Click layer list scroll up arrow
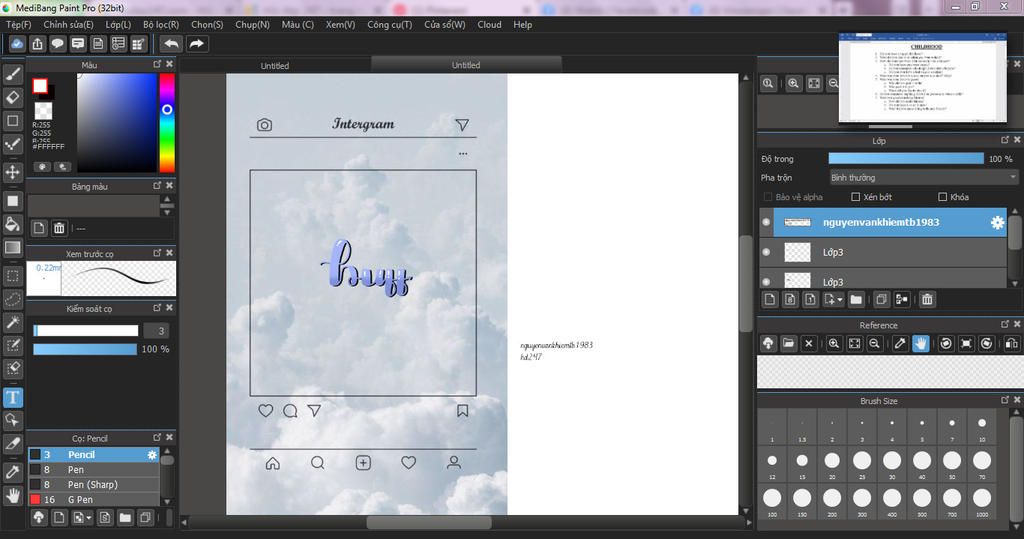Image resolution: width=1024 pixels, height=539 pixels. (1015, 212)
